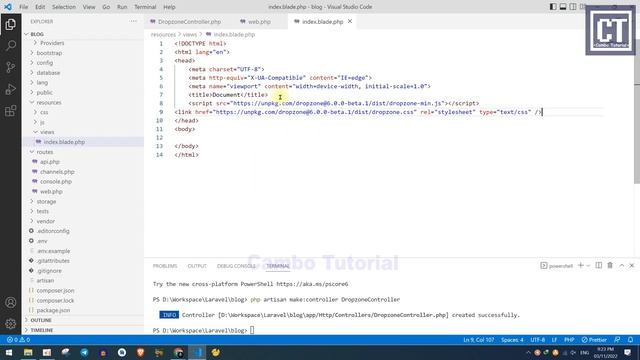640x360 pixels.
Task: Open the View menu
Action: pyautogui.click(x=89, y=7)
